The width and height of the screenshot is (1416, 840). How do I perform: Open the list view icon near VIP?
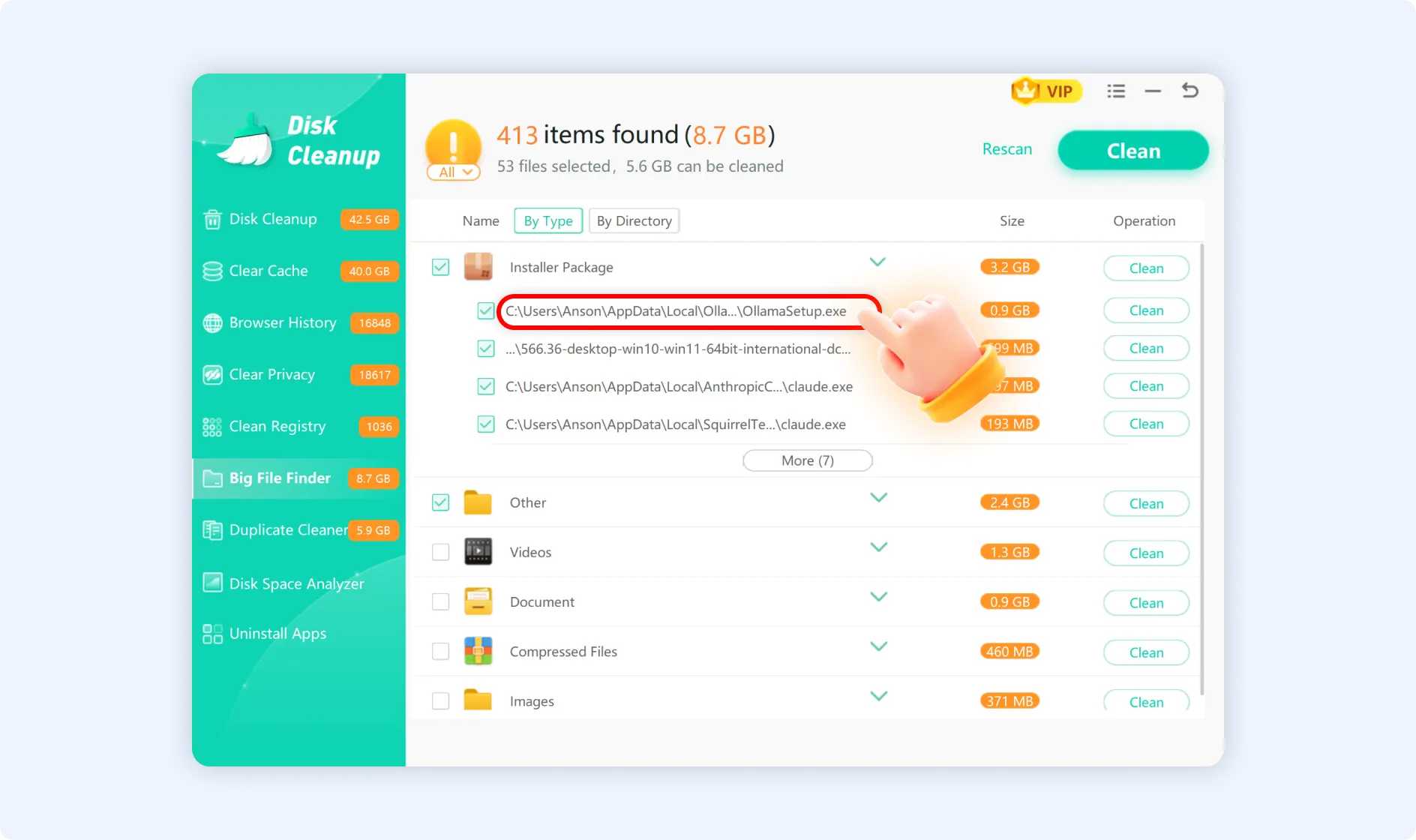tap(1116, 91)
